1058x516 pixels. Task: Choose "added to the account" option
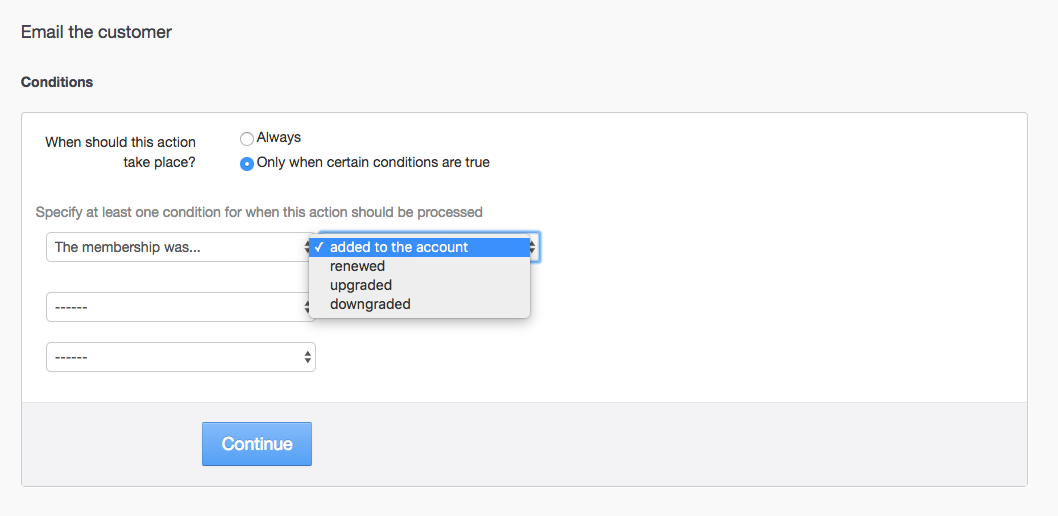399,247
